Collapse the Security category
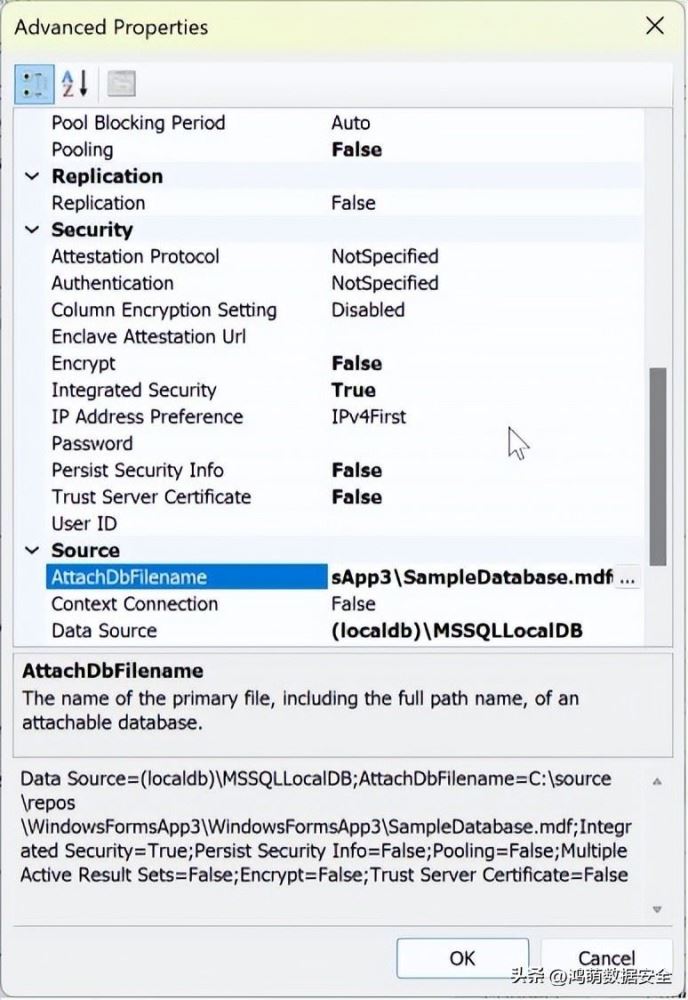 33,230
